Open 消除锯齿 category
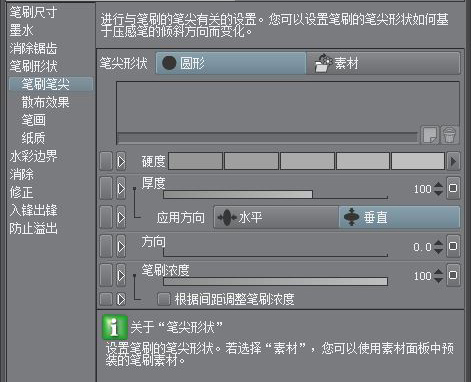Viewport: 471px width, 382px height. (33, 48)
